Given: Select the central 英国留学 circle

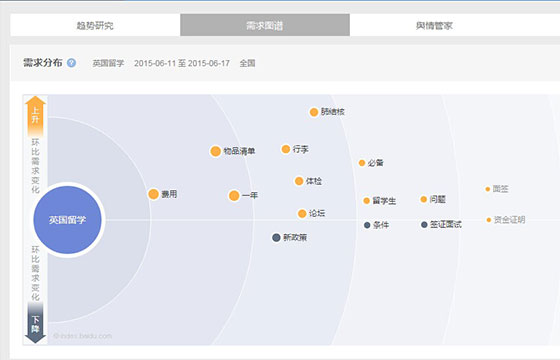Looking at the screenshot, I should (x=68, y=220).
